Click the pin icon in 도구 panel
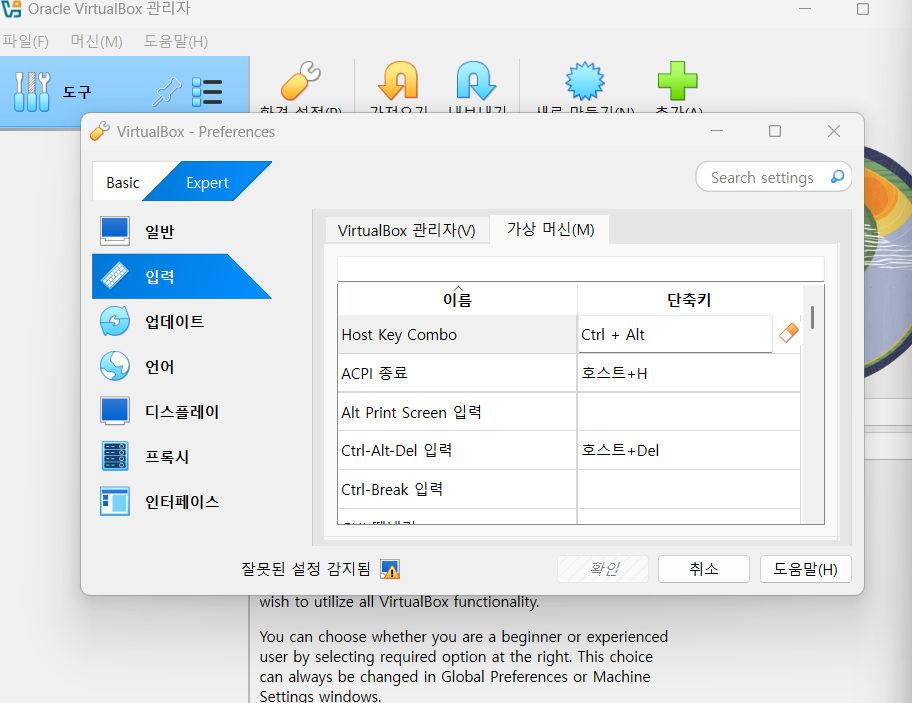 pyautogui.click(x=167, y=92)
